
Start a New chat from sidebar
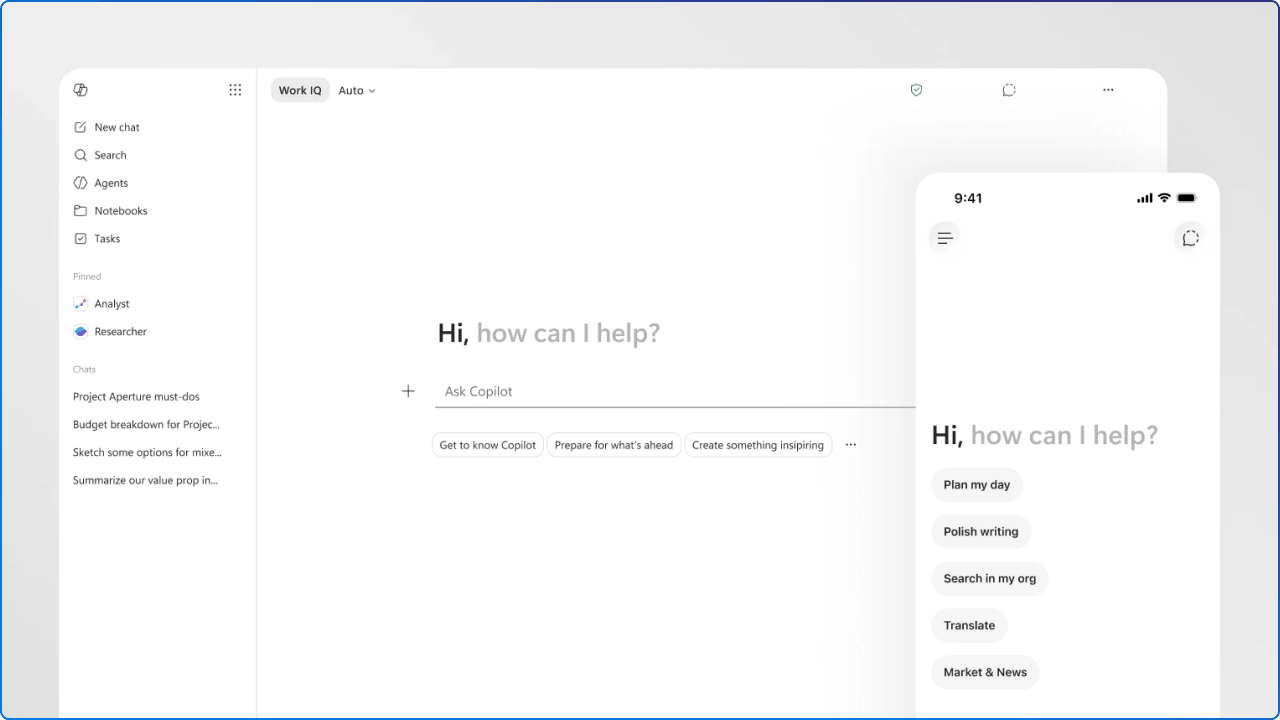[107, 127]
